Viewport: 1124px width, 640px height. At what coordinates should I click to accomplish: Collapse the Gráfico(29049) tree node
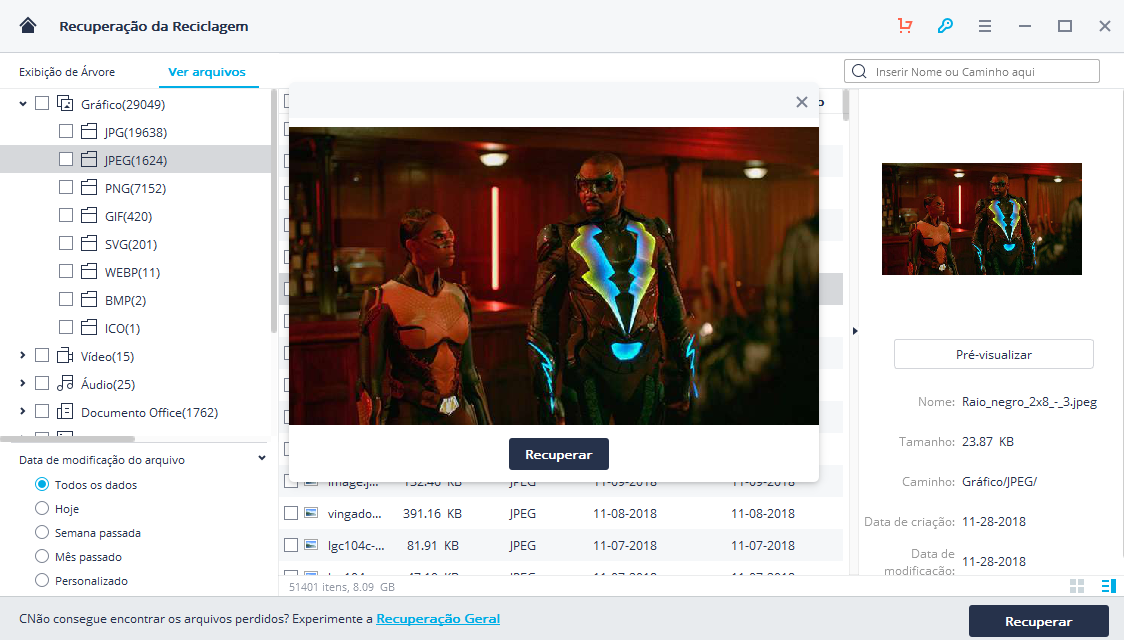click(x=22, y=103)
